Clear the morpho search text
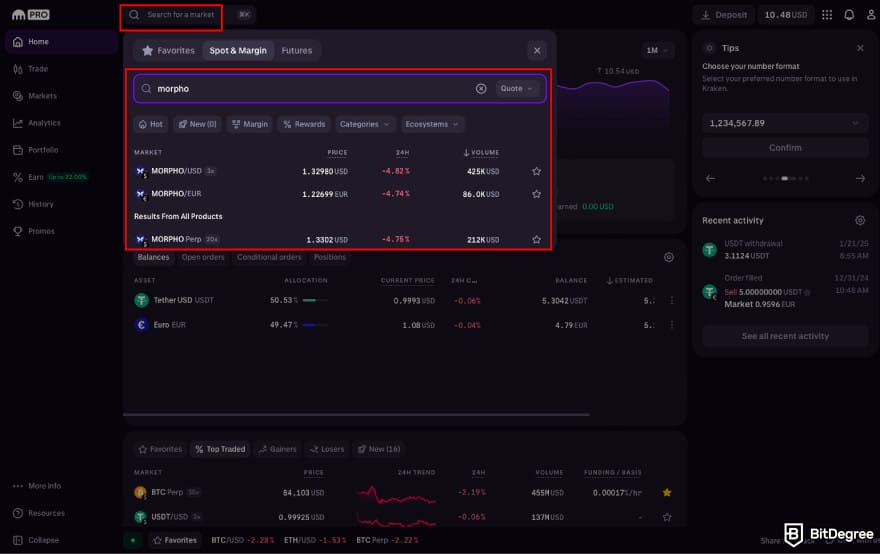The height and width of the screenshot is (554, 880). coord(481,89)
